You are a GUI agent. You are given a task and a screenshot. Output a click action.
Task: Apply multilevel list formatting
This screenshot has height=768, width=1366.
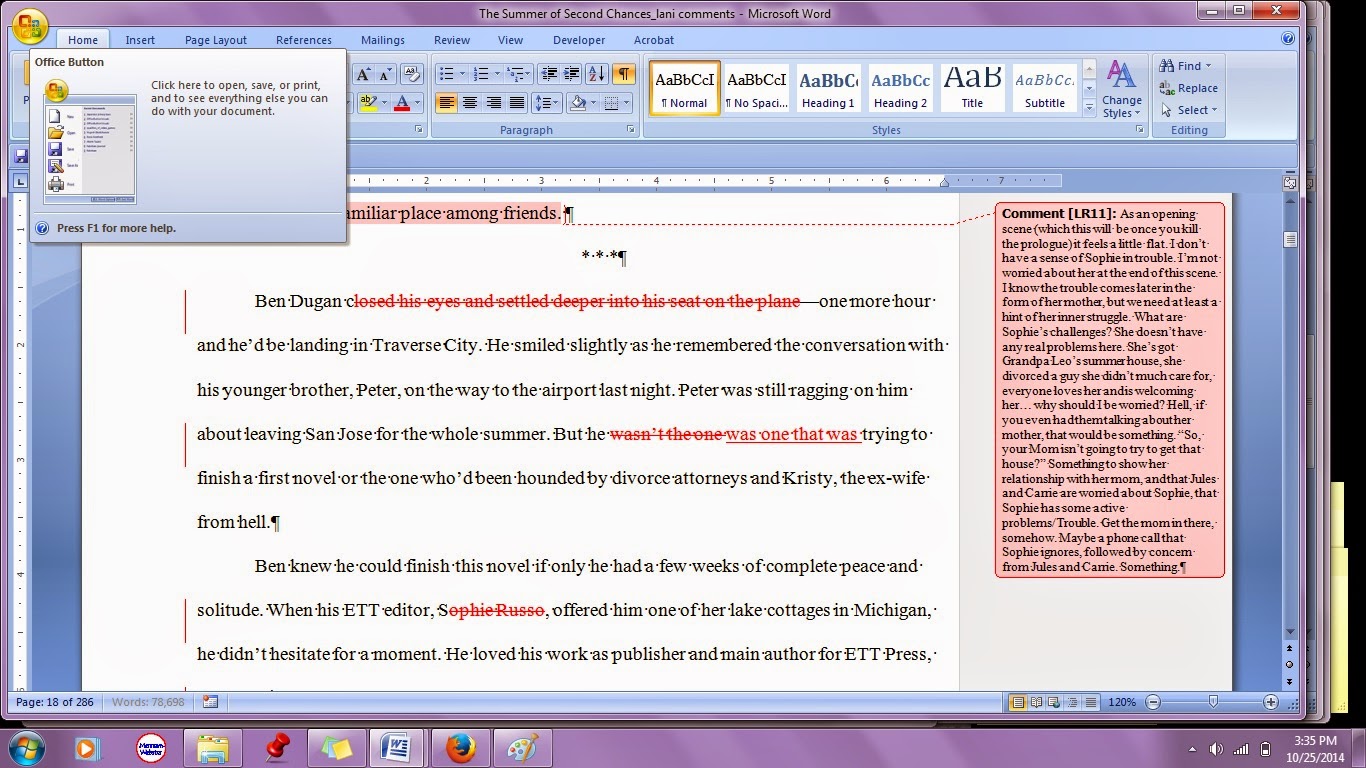[514, 74]
